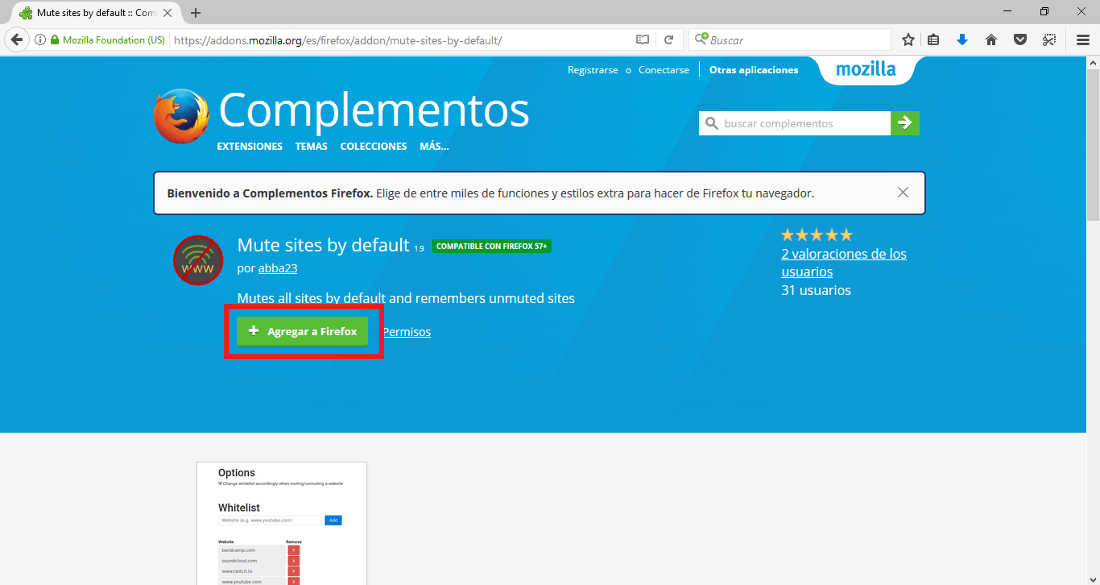1100x585 pixels.
Task: Open Otras aplicaciones dropdown
Action: coord(753,70)
